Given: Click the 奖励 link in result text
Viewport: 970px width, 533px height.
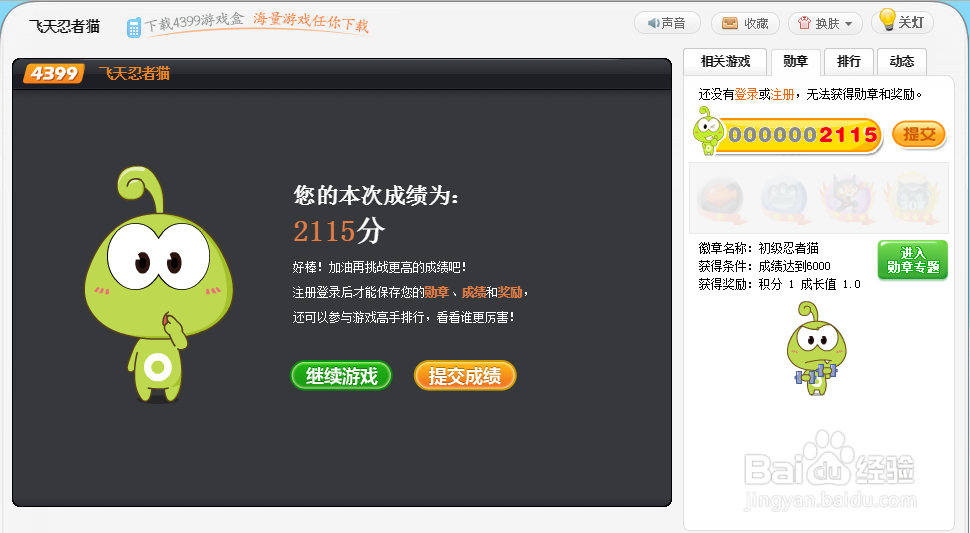Looking at the screenshot, I should coord(510,292).
